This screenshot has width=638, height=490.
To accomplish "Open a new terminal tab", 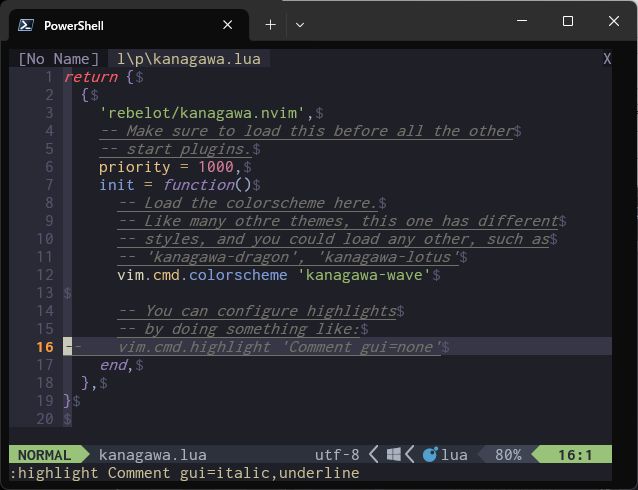I will [x=270, y=24].
